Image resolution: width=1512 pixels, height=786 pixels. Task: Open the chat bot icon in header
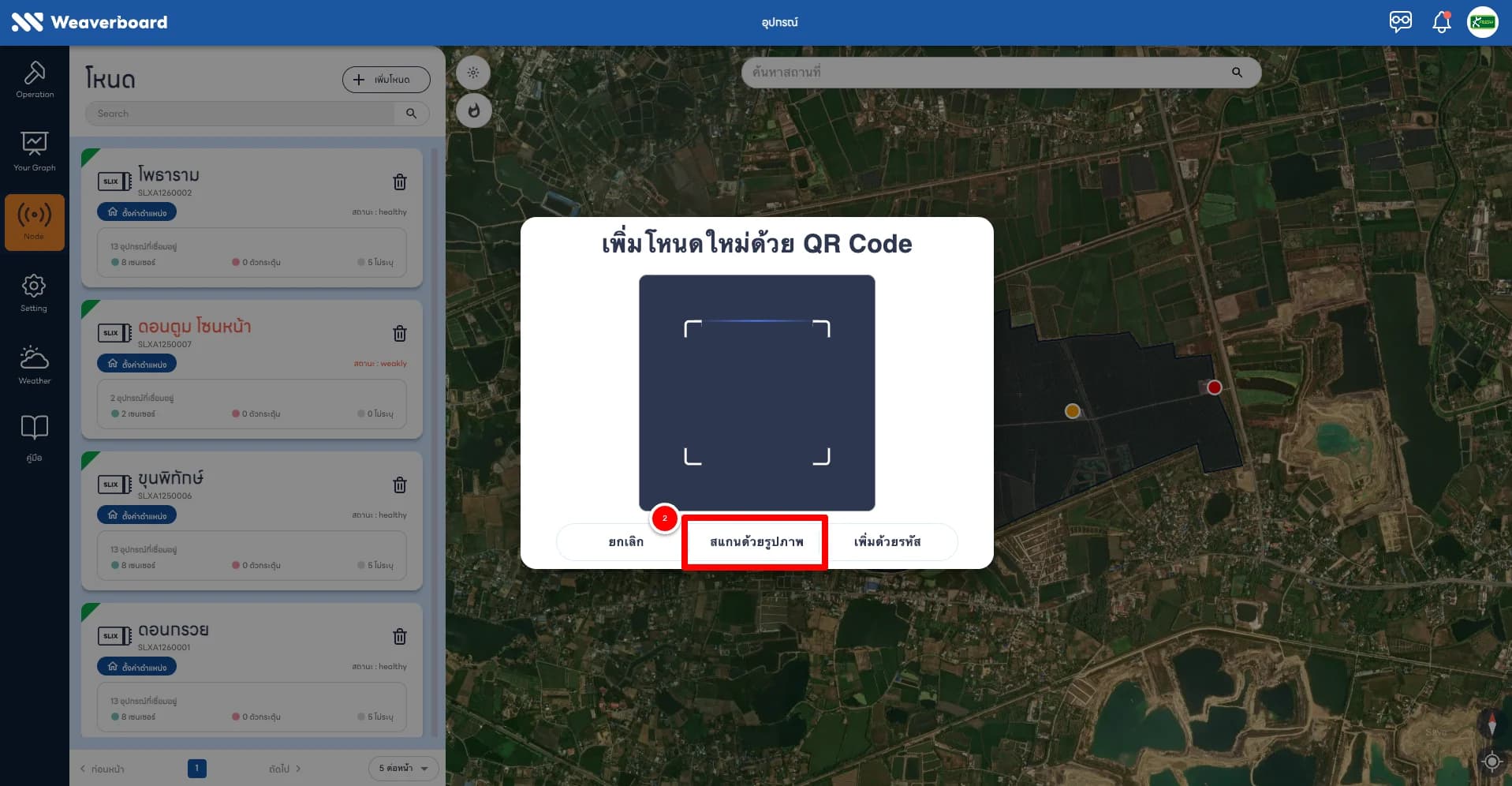(1401, 21)
